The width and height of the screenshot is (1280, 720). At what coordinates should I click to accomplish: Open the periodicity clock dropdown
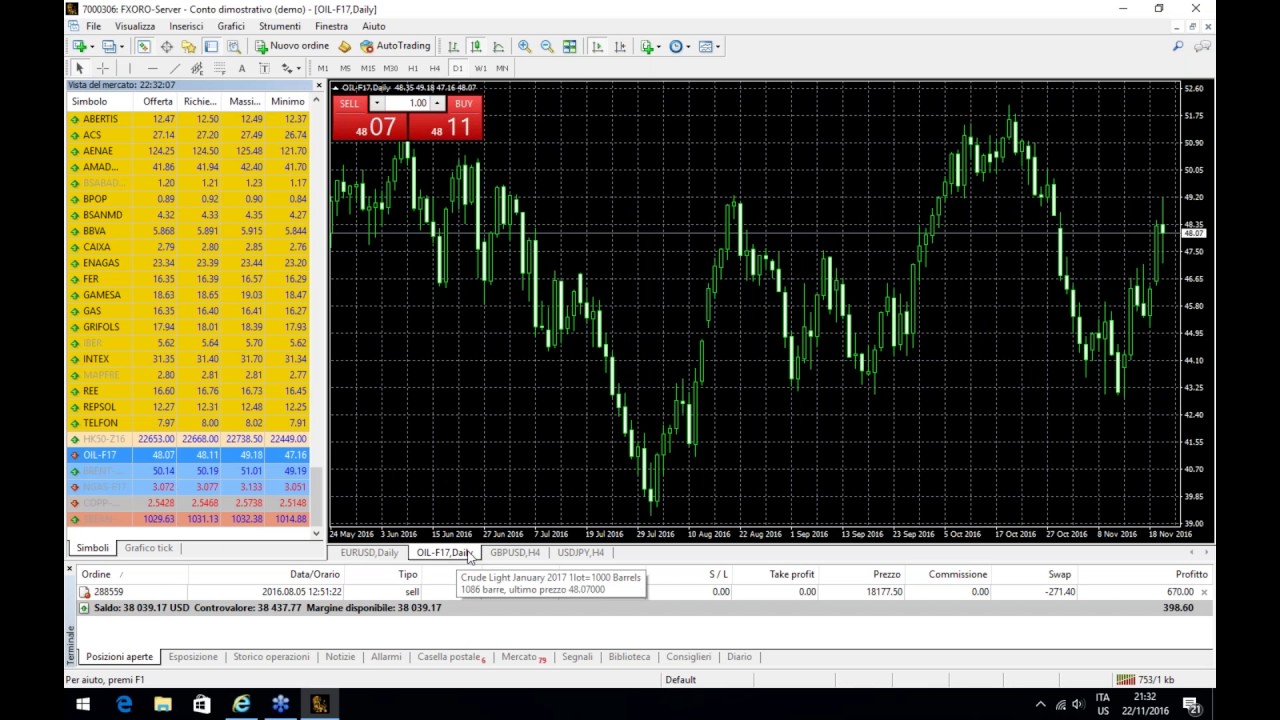680,46
